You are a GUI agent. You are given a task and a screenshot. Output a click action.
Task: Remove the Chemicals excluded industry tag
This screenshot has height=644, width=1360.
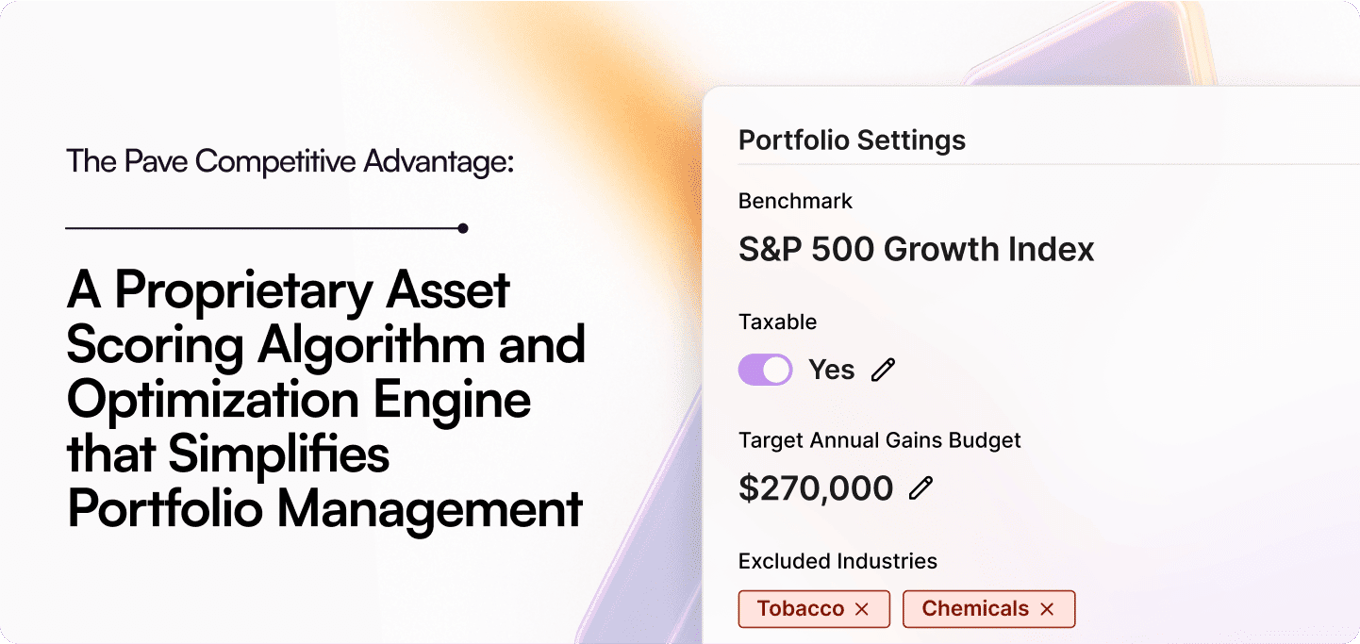pyautogui.click(x=1047, y=609)
